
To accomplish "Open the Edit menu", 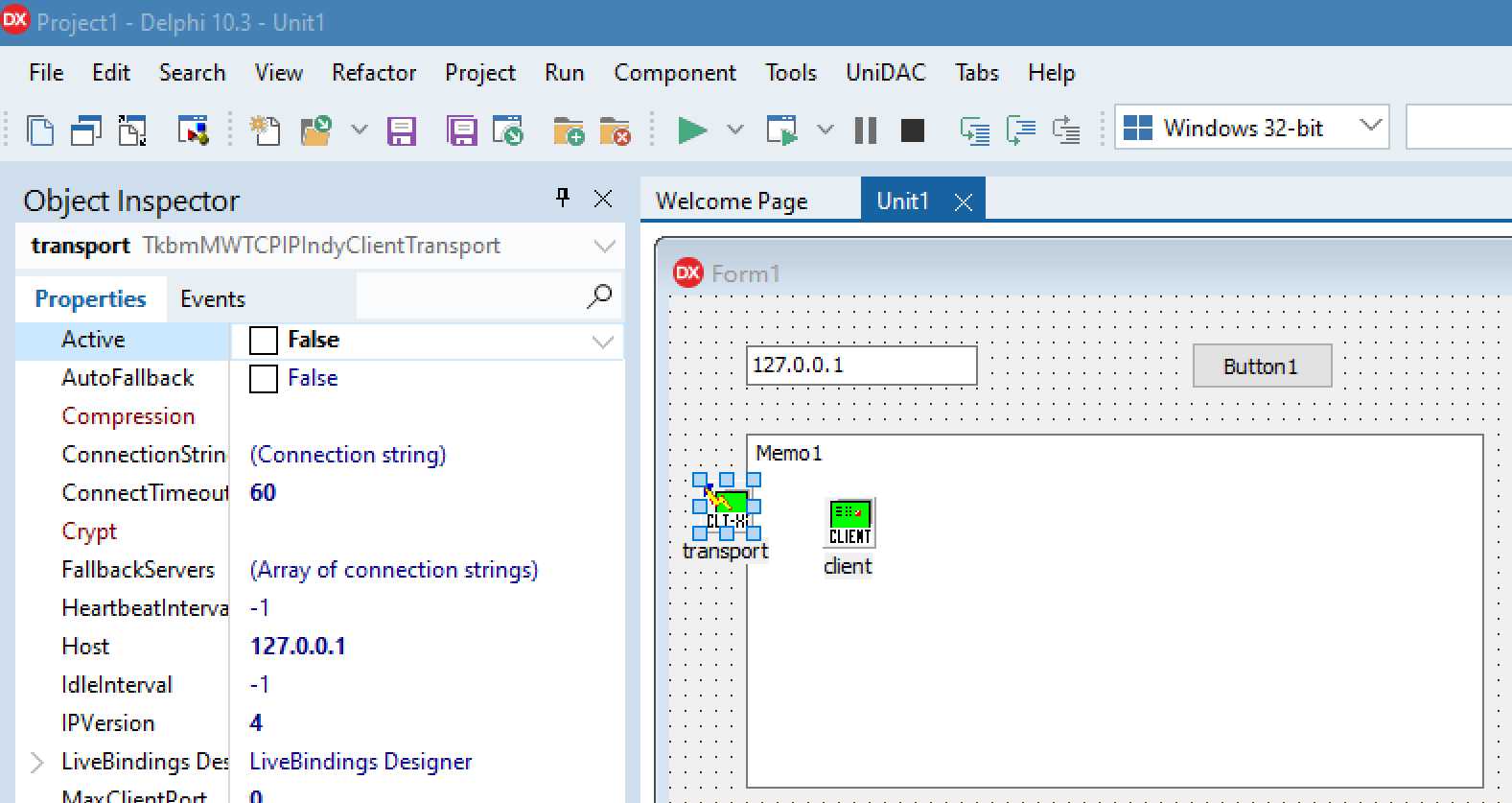I will 111,73.
